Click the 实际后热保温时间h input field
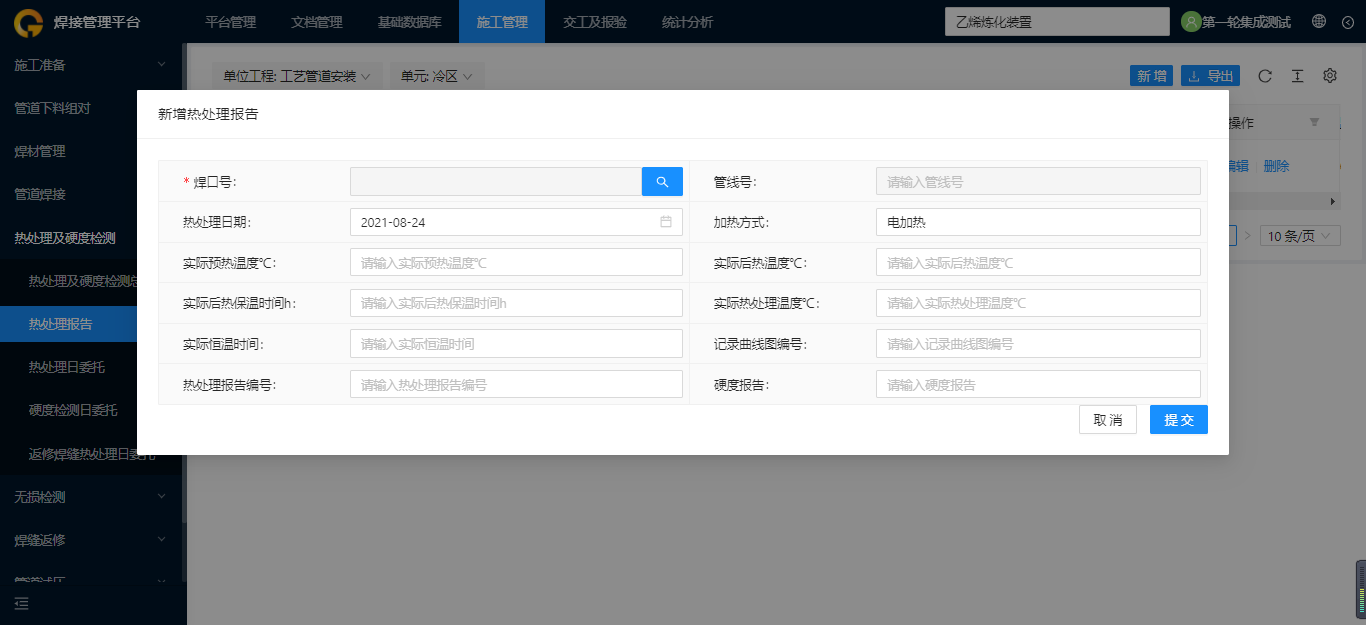Viewport: 1366px width, 625px height. (516, 303)
